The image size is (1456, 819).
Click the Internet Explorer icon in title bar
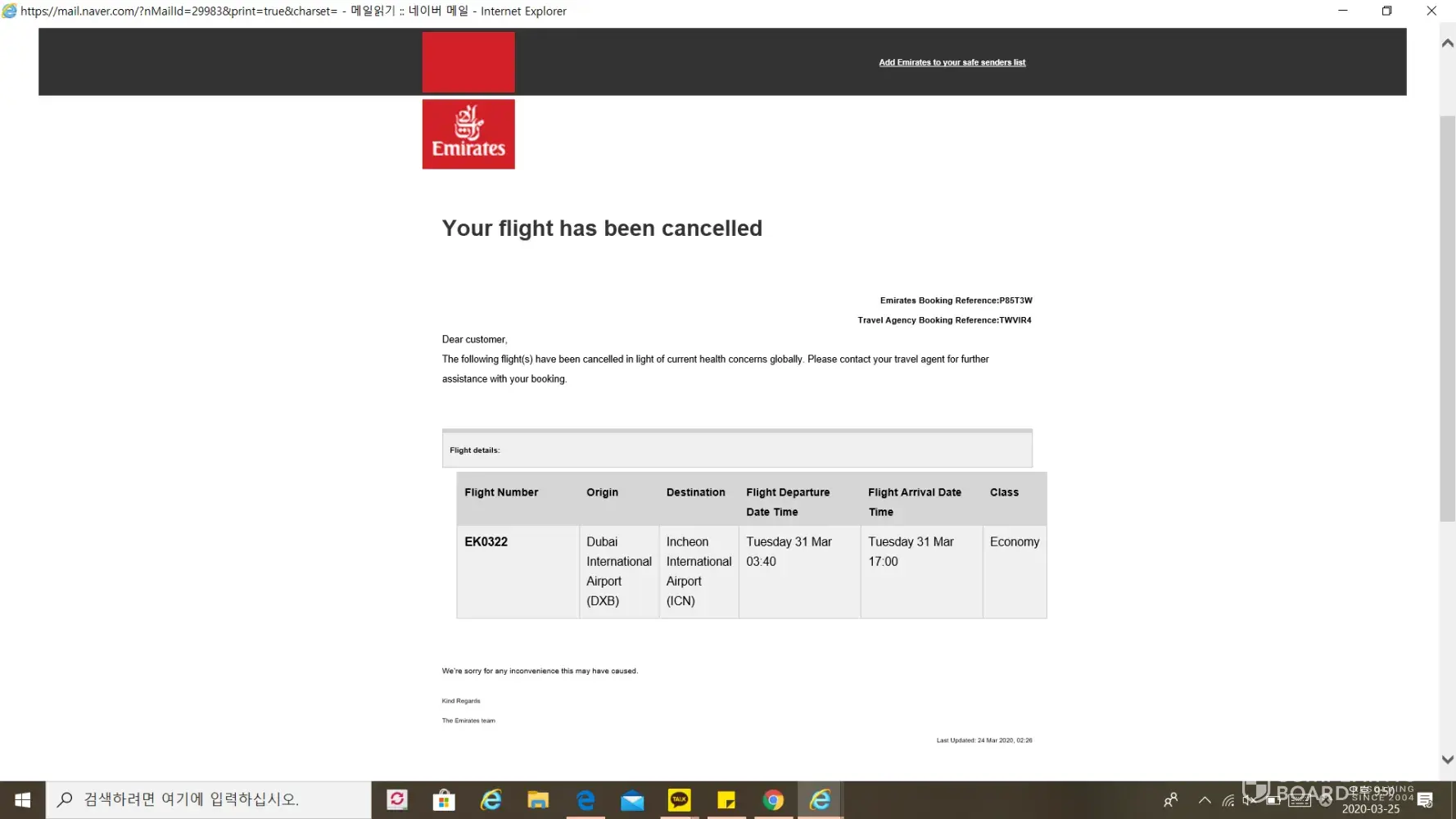9,11
